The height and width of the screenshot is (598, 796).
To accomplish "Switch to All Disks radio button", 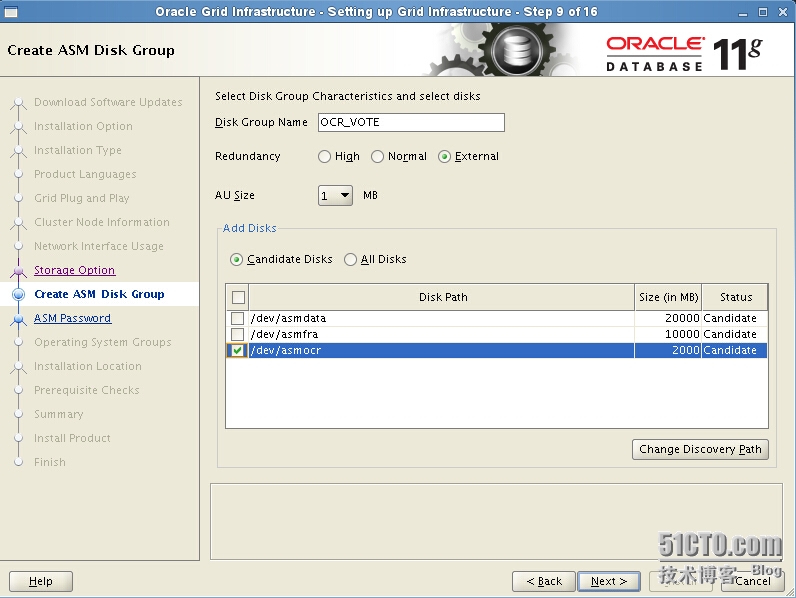I will point(350,259).
